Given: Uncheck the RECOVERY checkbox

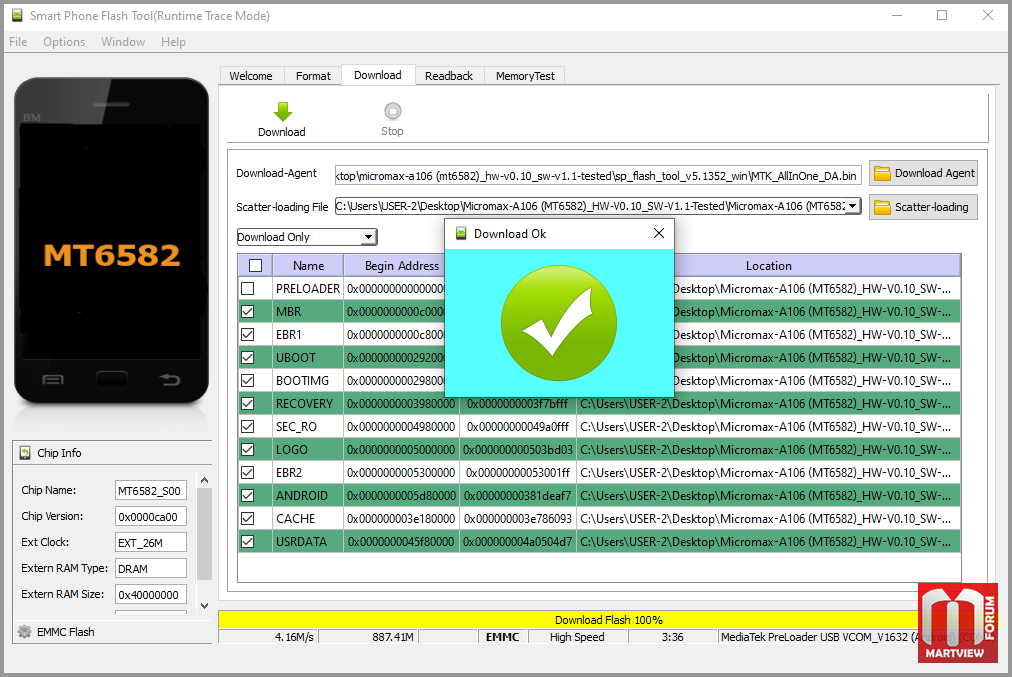Looking at the screenshot, I should (247, 403).
